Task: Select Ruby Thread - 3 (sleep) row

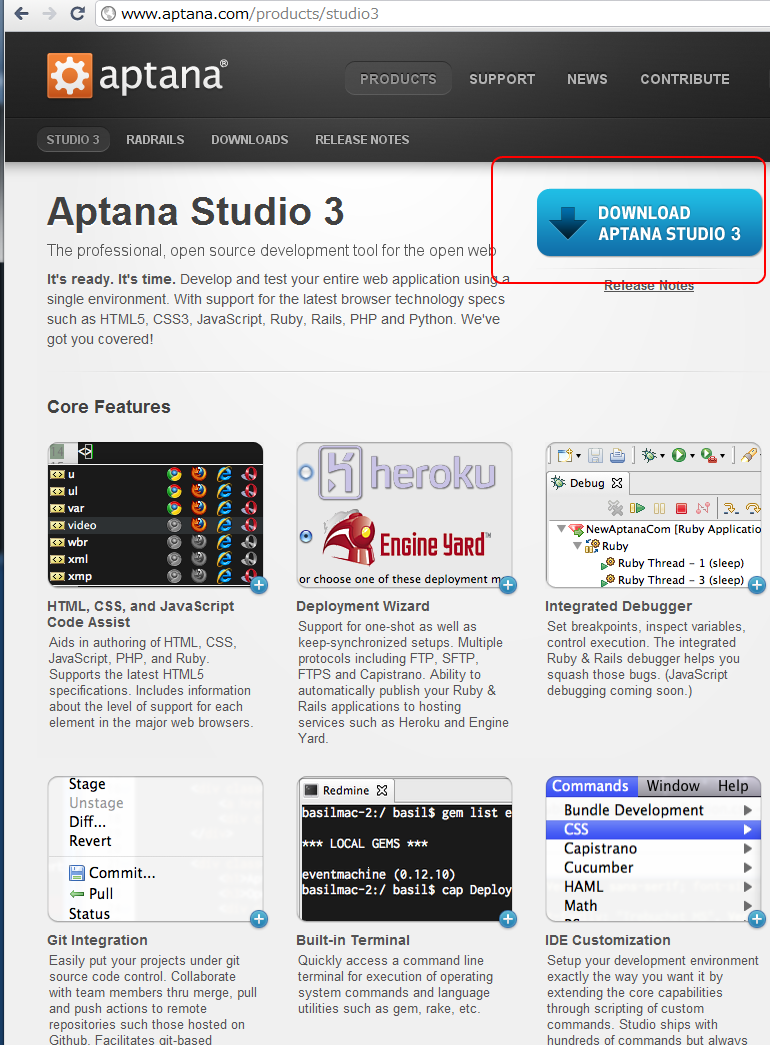Action: pos(672,580)
